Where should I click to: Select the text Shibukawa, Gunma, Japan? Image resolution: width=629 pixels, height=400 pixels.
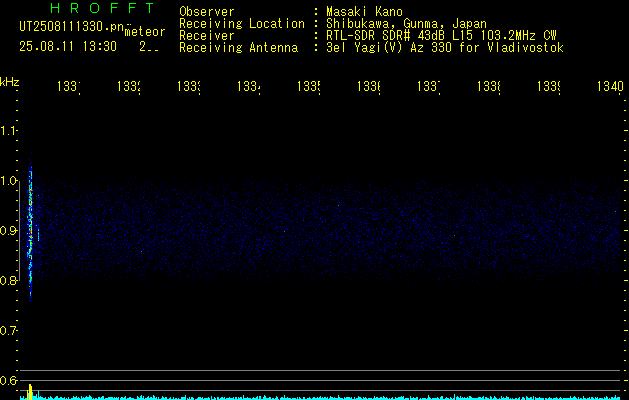pos(406,24)
